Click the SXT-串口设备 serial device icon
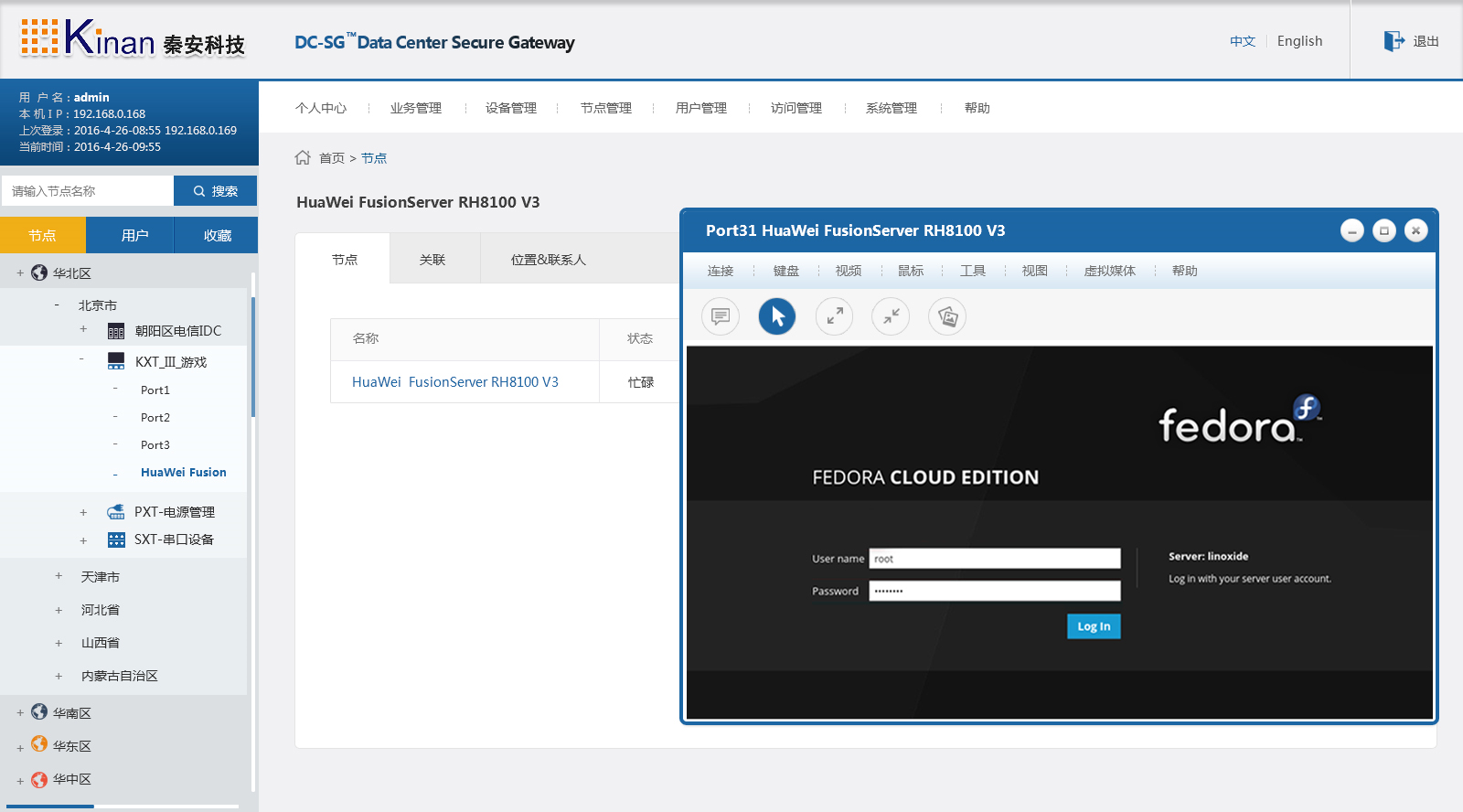The image size is (1463, 812). pyautogui.click(x=116, y=540)
